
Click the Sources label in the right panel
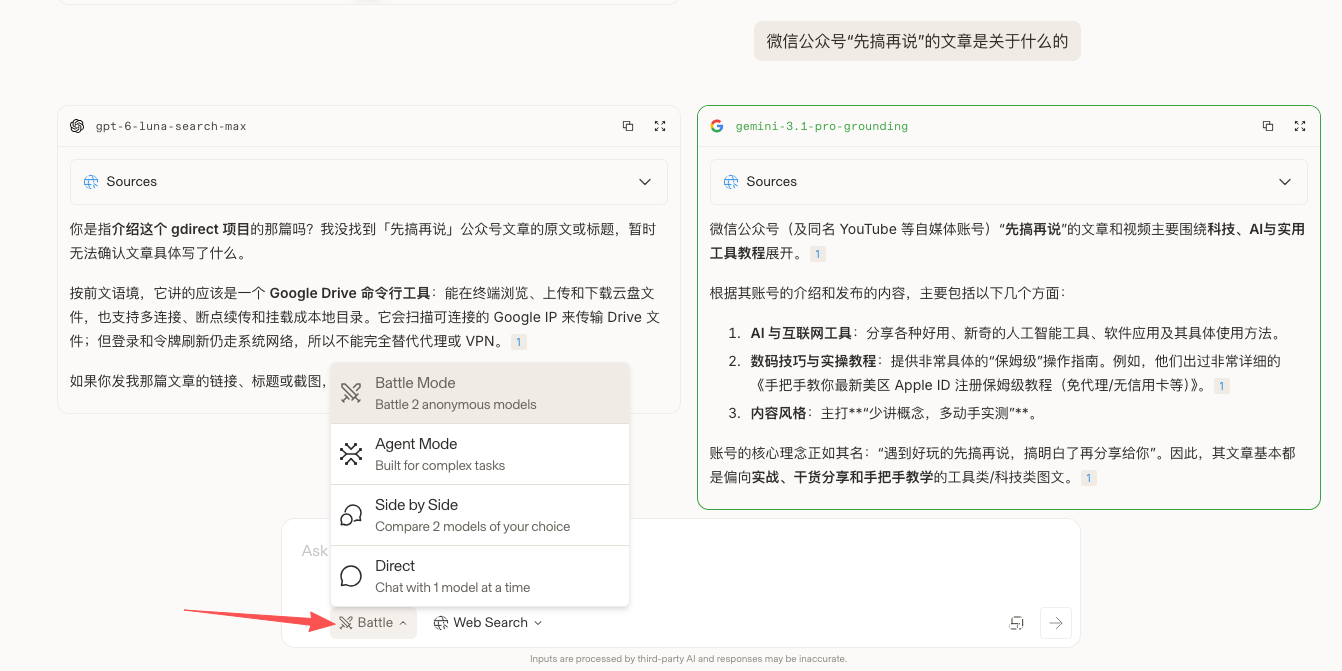(772, 182)
